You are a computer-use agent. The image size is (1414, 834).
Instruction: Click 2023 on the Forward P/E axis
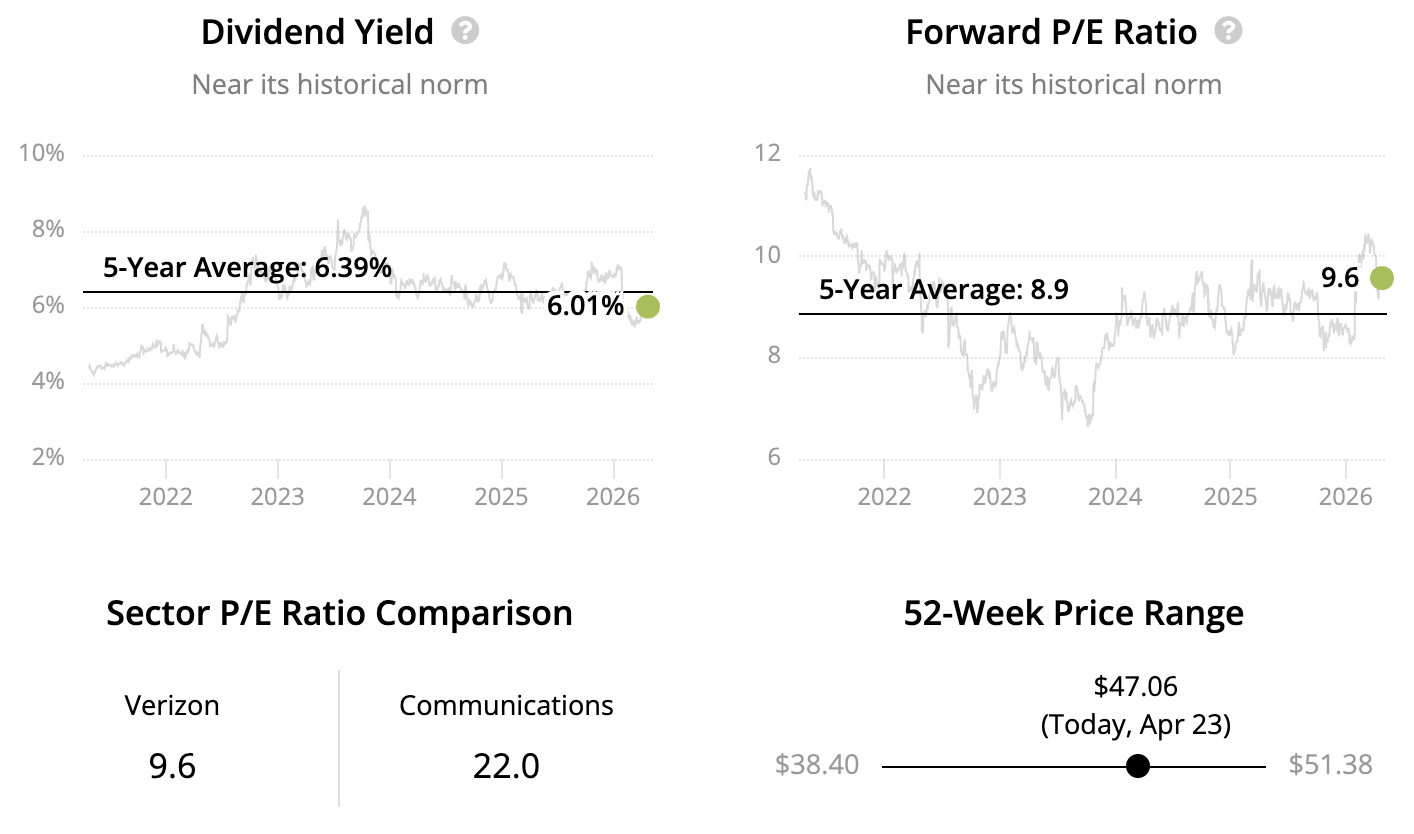tap(999, 497)
